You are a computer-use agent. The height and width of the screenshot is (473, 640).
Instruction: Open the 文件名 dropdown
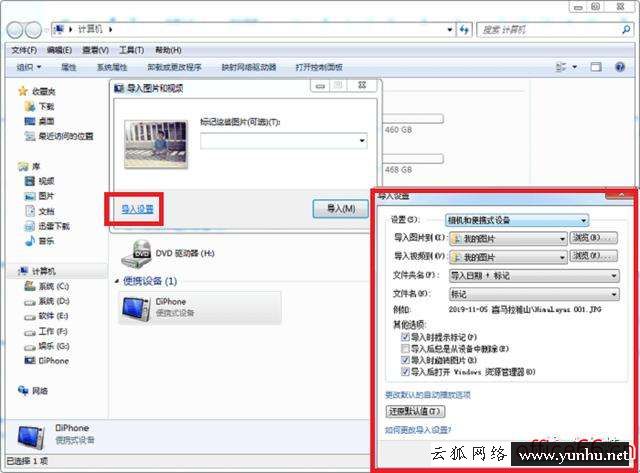pyautogui.click(x=534, y=294)
